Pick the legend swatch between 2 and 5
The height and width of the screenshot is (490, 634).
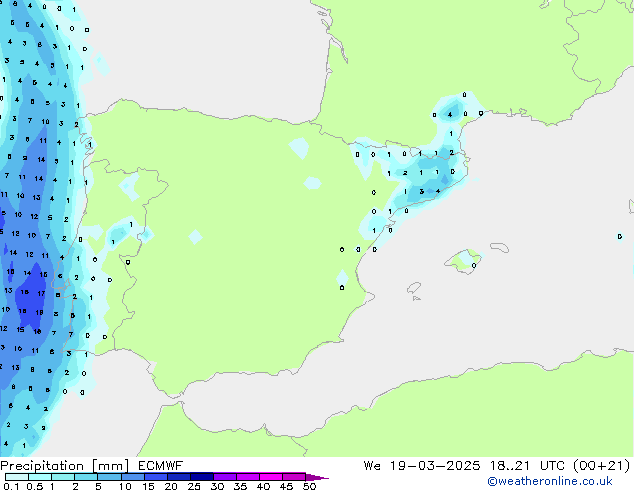[86, 477]
